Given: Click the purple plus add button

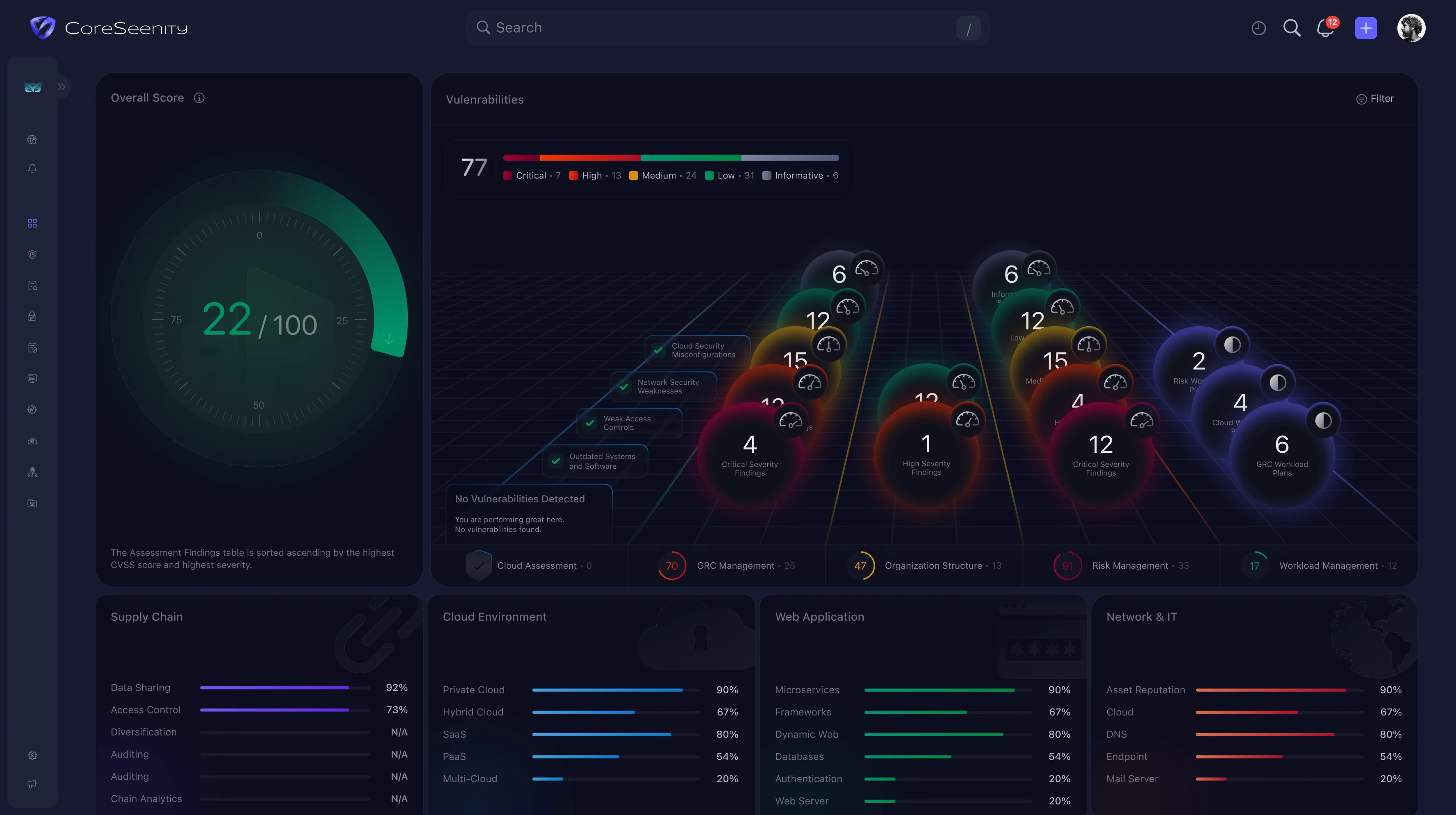Looking at the screenshot, I should coord(1365,28).
